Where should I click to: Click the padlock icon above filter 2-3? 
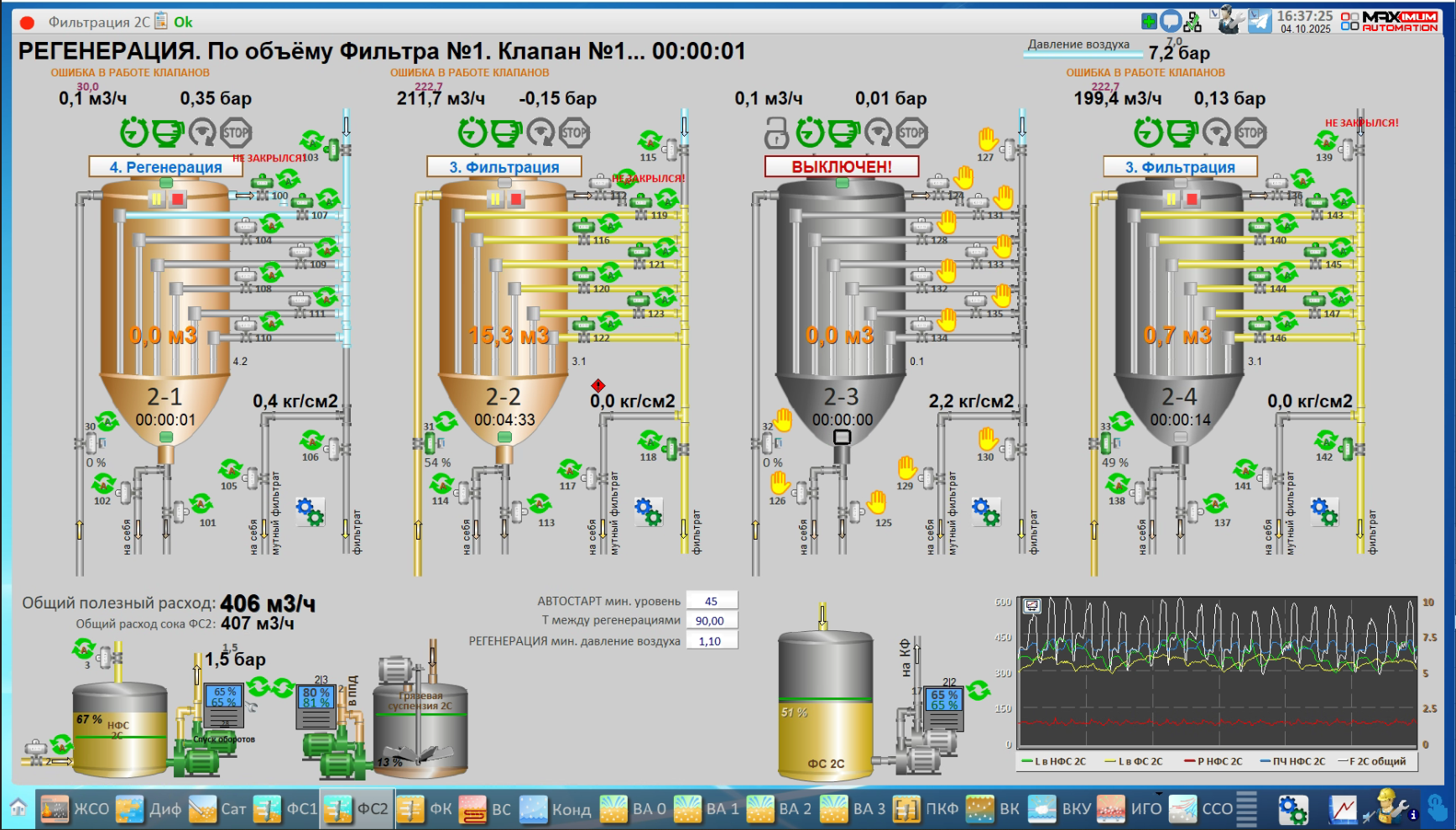coord(776,133)
